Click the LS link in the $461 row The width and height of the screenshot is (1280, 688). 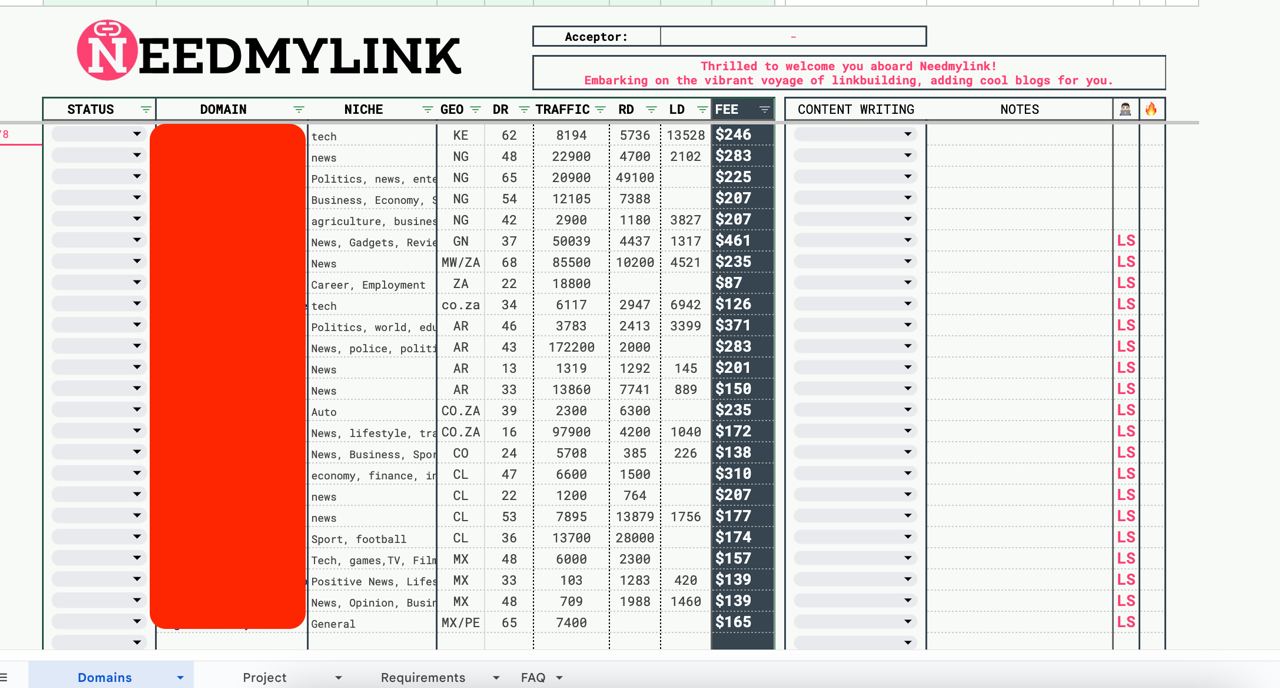tap(1126, 240)
